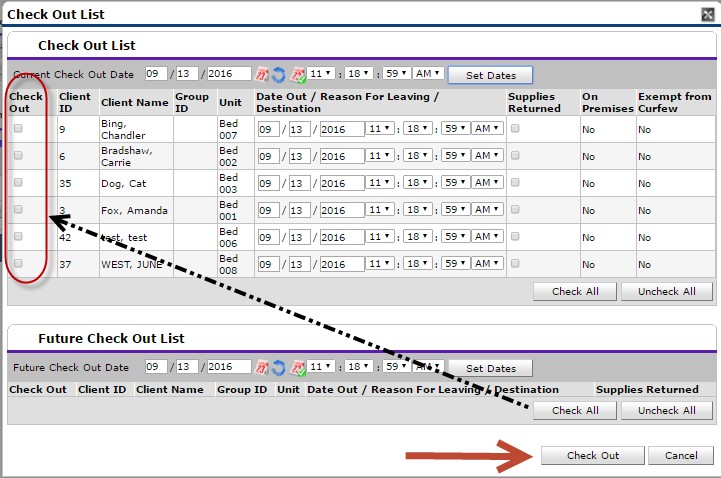This screenshot has width=721, height=478.
Task: Click Check All under the Check Out List
Action: point(575,291)
